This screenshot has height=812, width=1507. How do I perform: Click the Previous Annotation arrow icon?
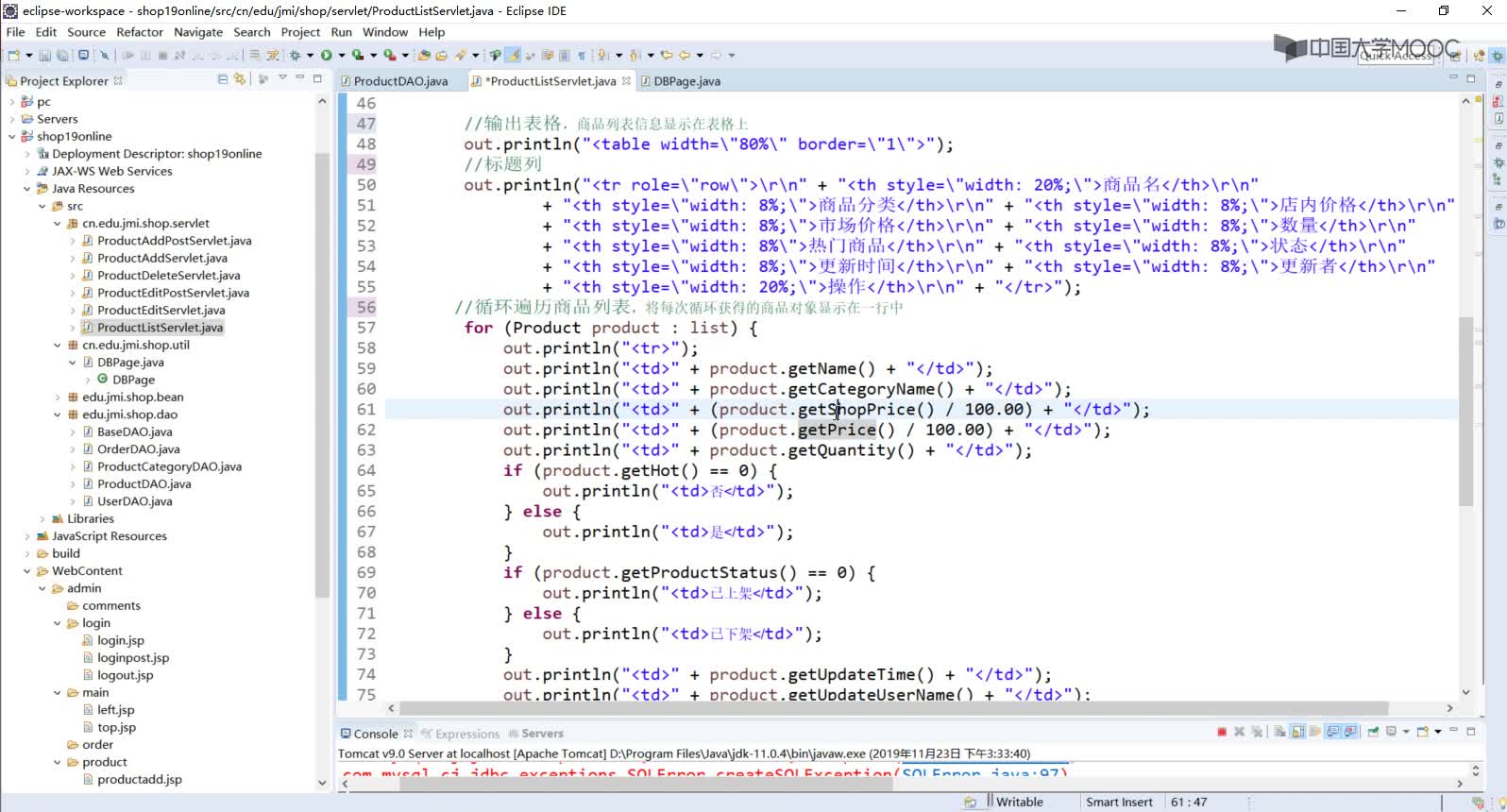pyautogui.click(x=634, y=55)
